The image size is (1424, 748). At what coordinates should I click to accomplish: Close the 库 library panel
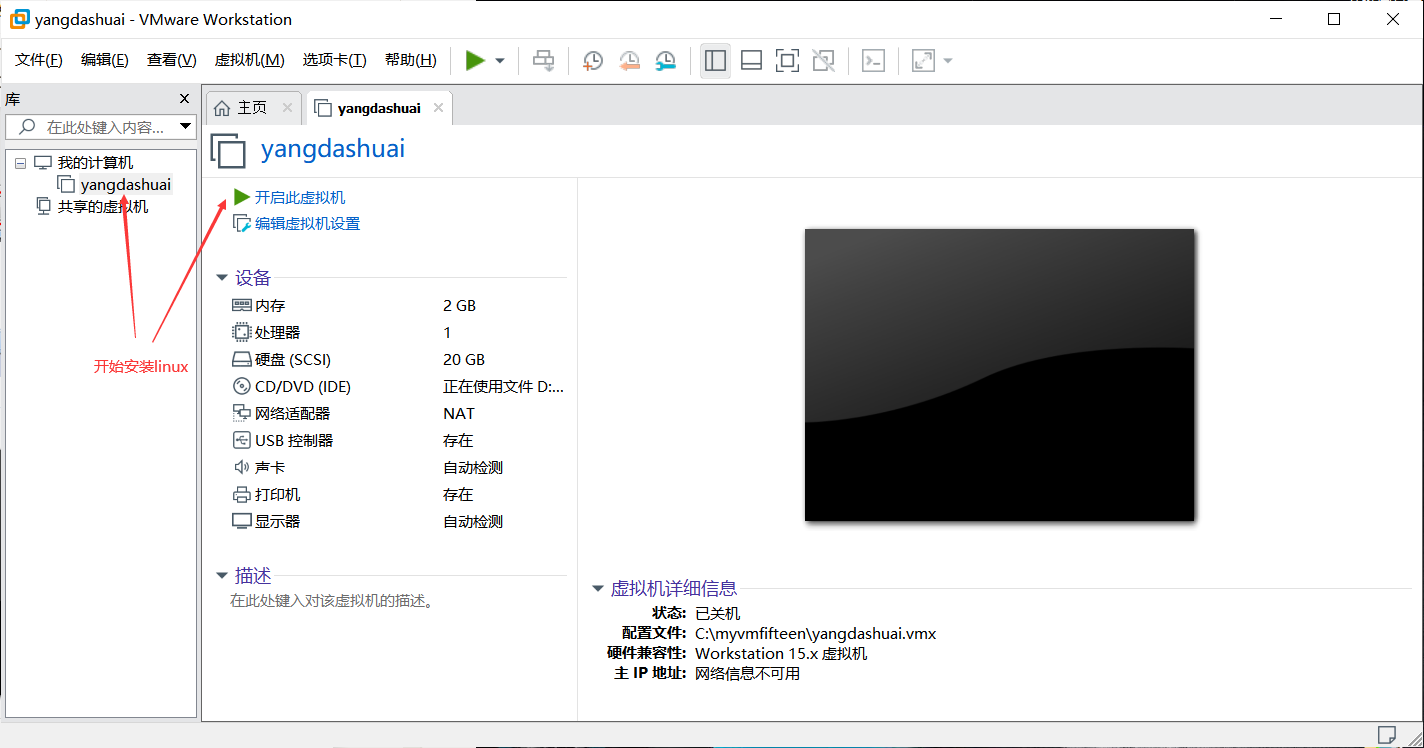tap(184, 98)
